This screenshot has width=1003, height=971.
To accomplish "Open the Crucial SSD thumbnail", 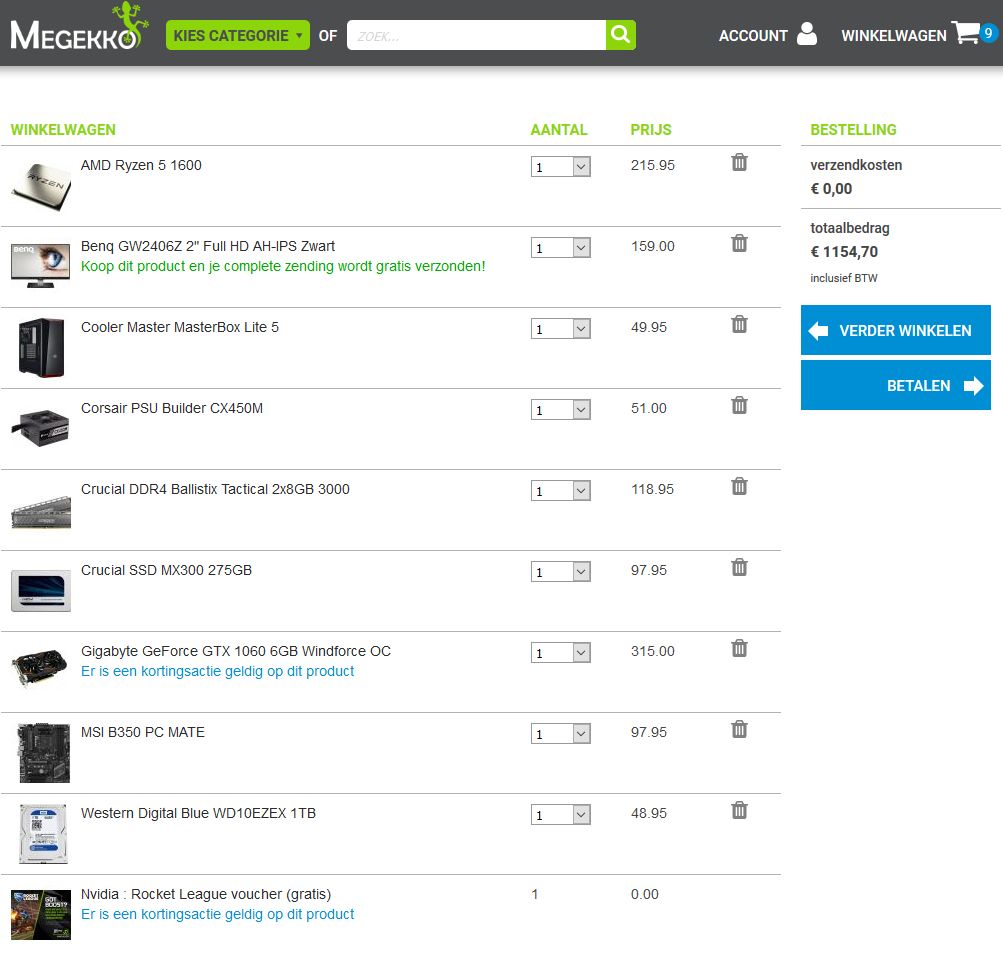I will 41,590.
